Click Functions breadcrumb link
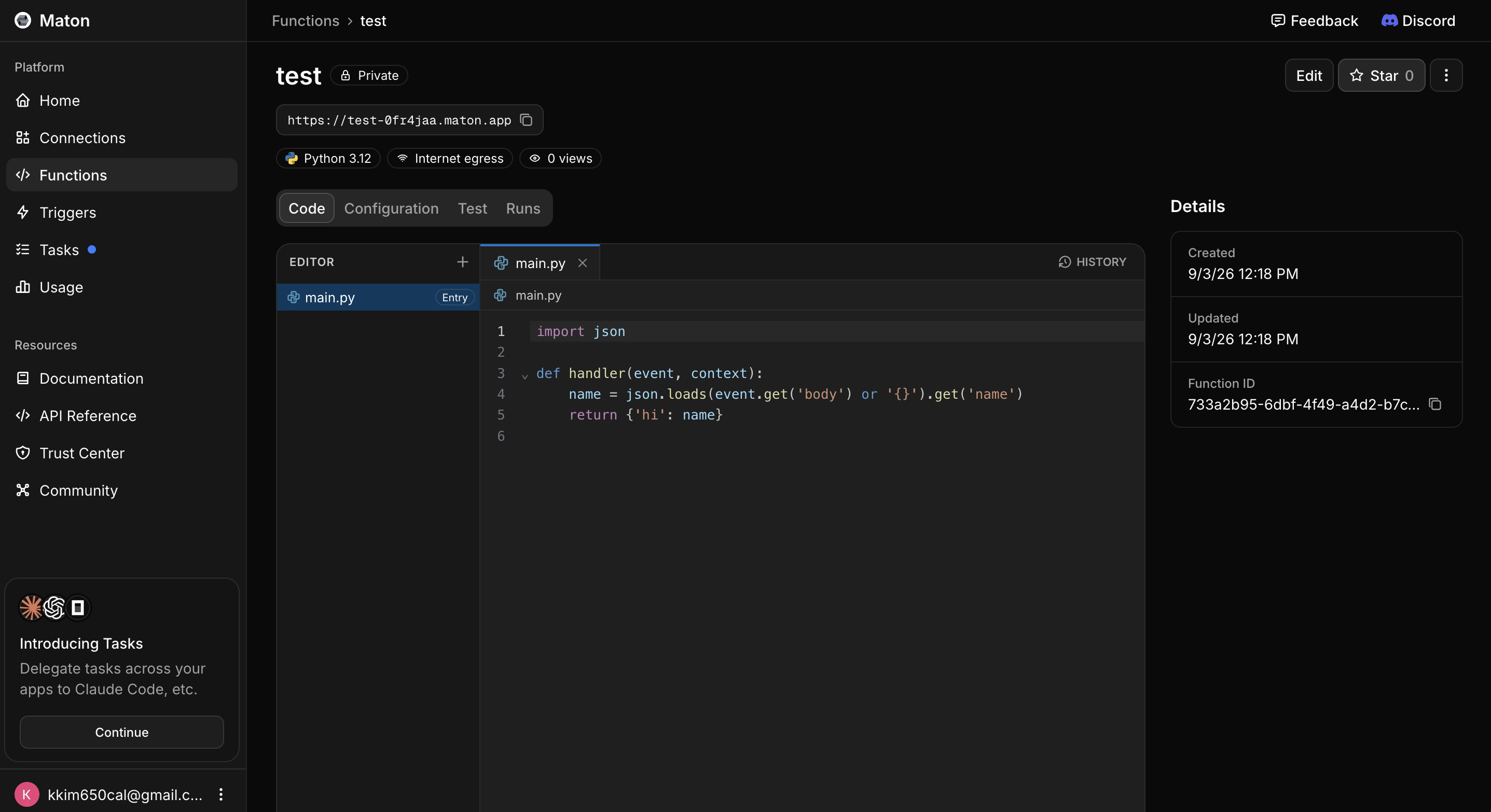1491x812 pixels. tap(306, 21)
